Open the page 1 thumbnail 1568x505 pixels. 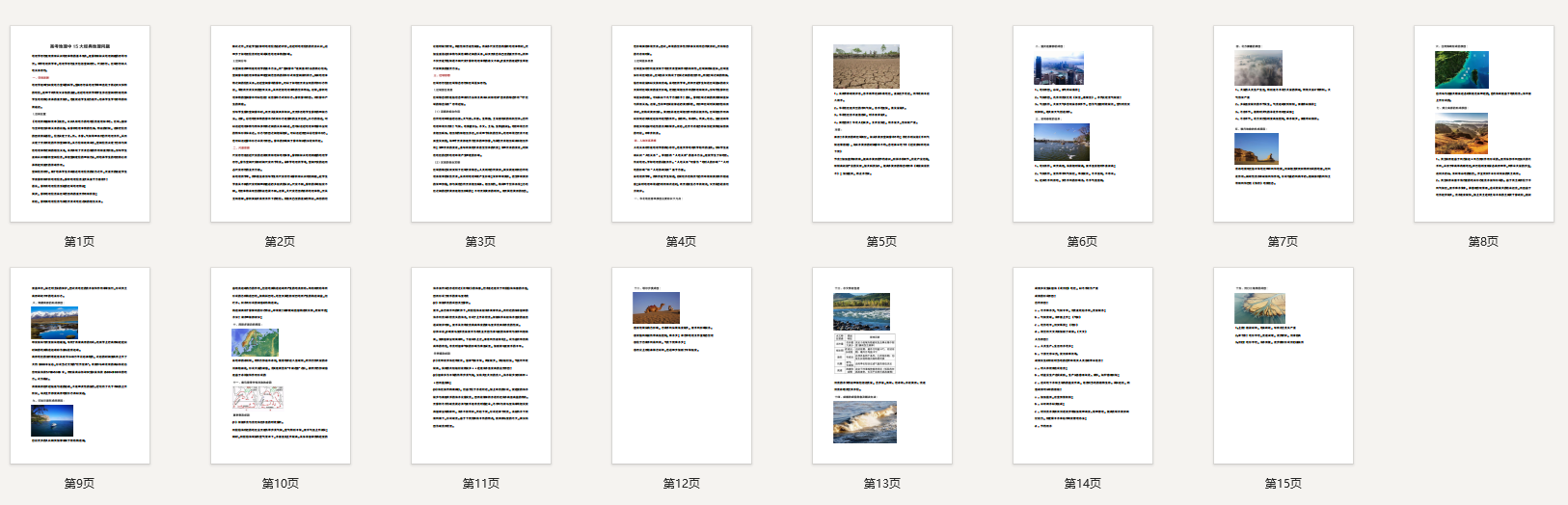(80, 125)
